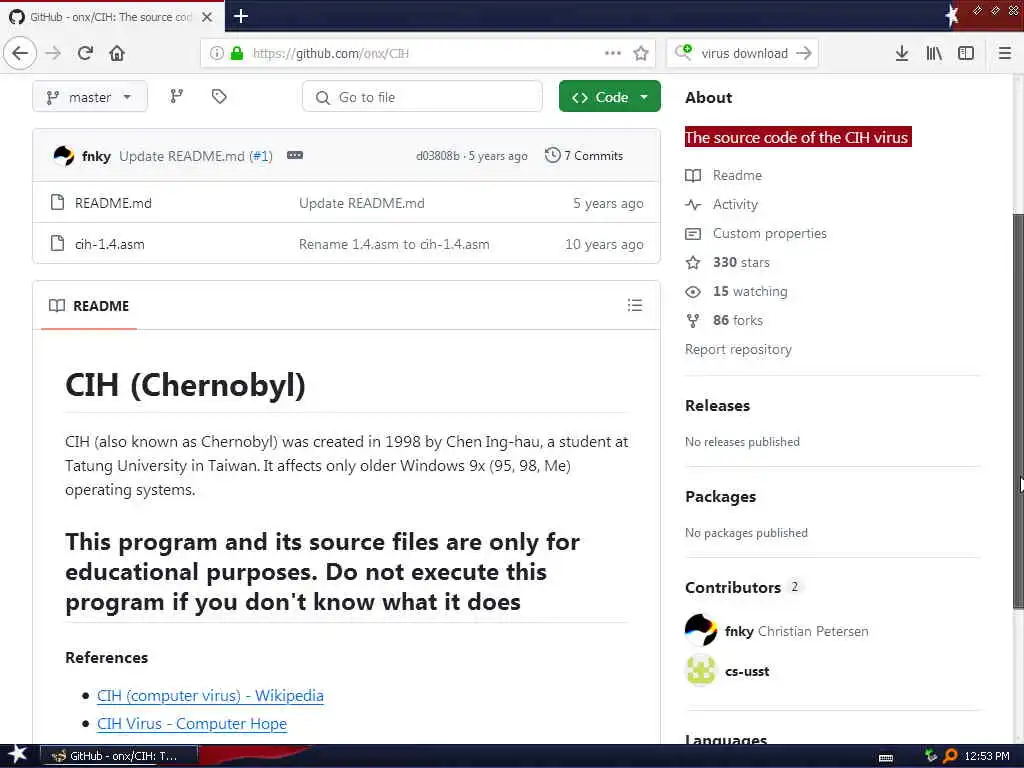Go back using the browser back arrow
This screenshot has width=1024, height=768.
click(x=20, y=54)
